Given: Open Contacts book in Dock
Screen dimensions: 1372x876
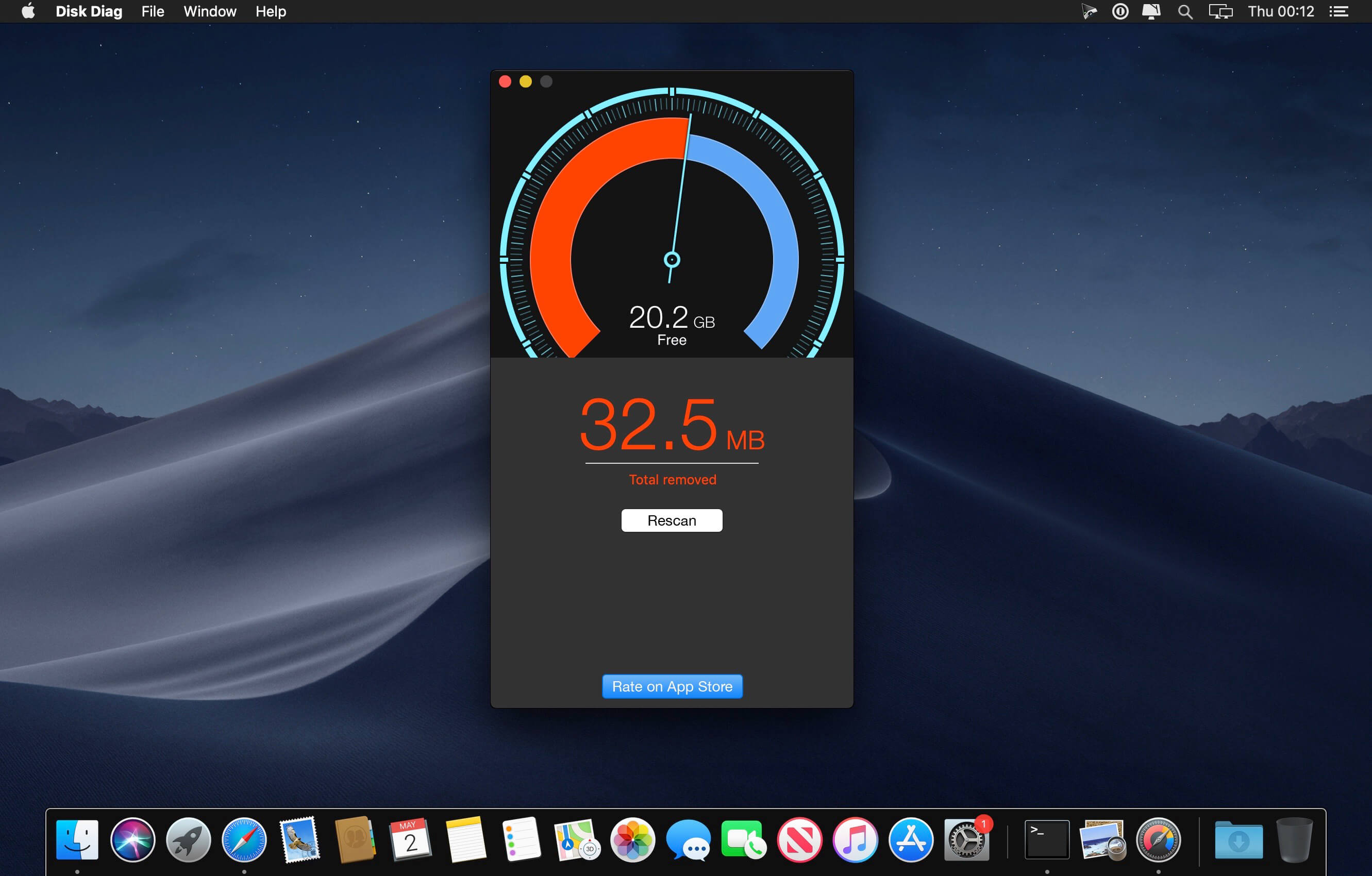Looking at the screenshot, I should pyautogui.click(x=355, y=839).
